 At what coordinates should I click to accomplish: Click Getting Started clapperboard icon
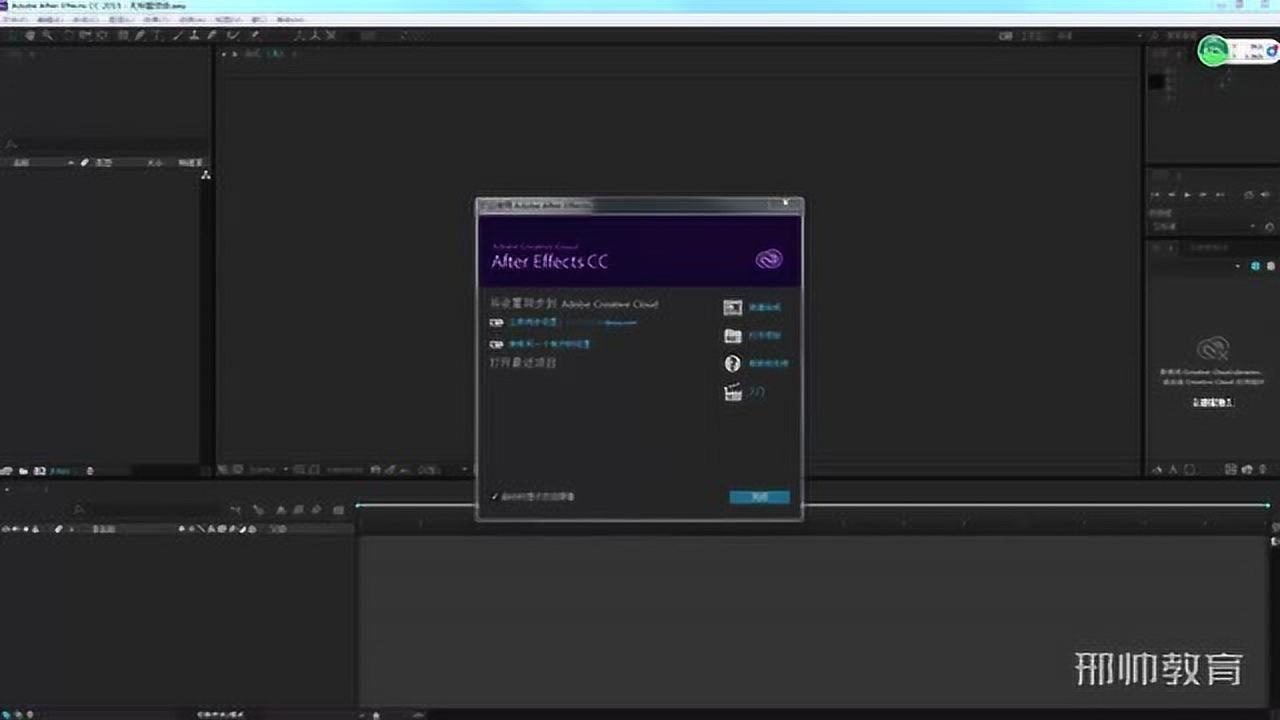point(733,393)
